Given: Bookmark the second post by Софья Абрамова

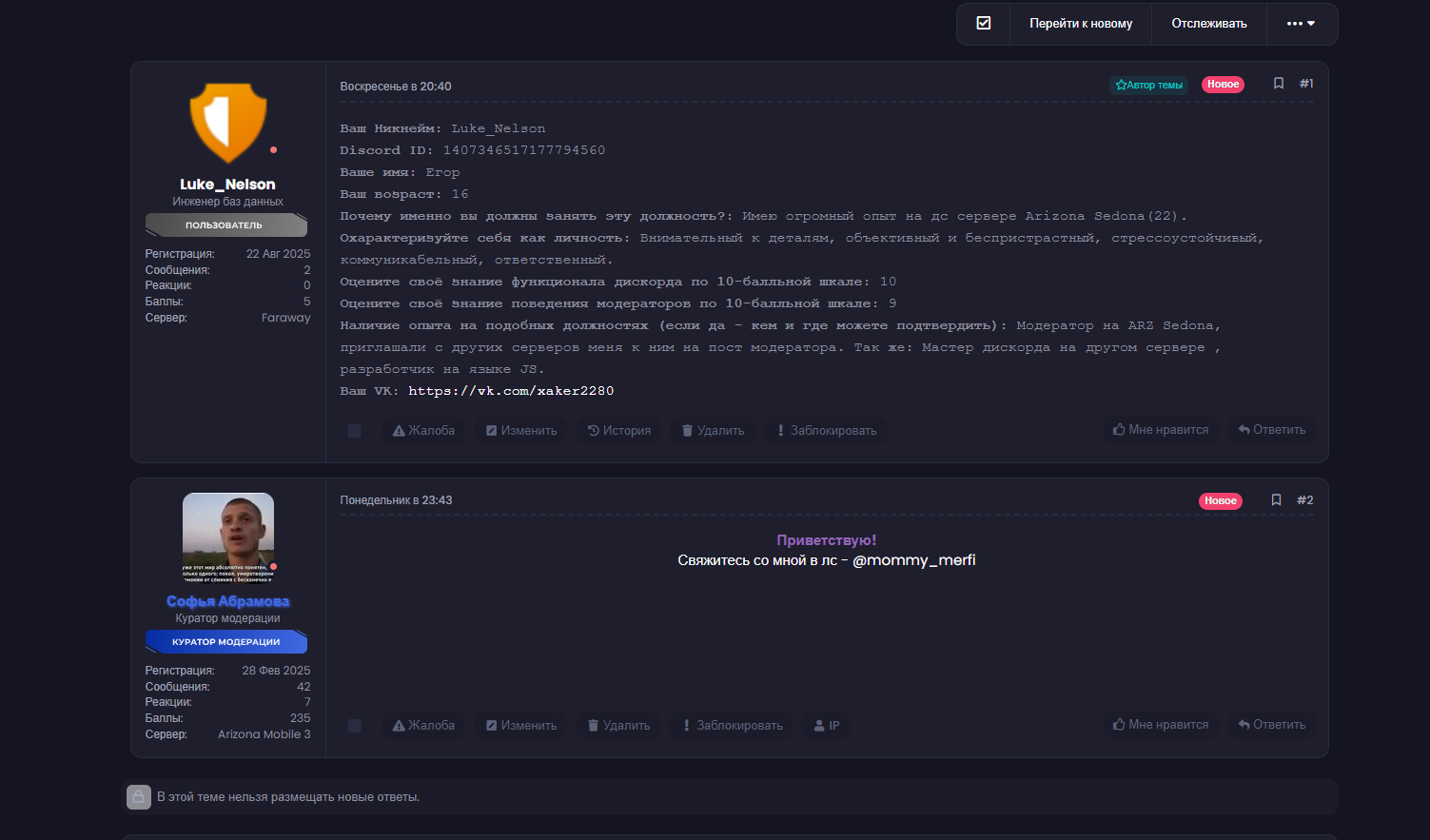Looking at the screenshot, I should tap(1277, 500).
